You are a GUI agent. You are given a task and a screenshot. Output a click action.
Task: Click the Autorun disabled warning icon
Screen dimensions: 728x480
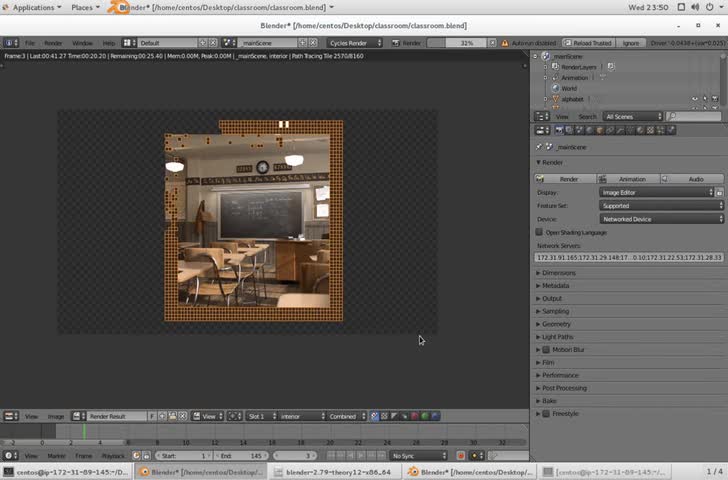[505, 43]
